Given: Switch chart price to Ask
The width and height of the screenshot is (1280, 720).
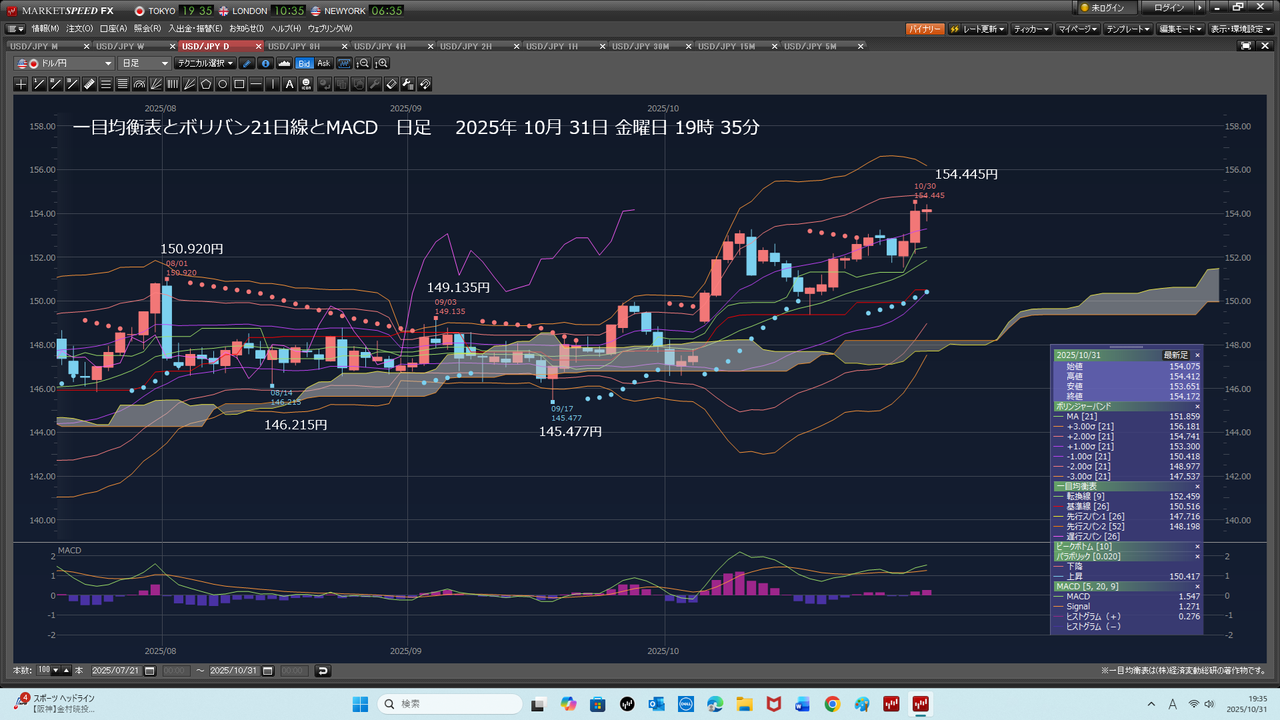Looking at the screenshot, I should (x=323, y=63).
